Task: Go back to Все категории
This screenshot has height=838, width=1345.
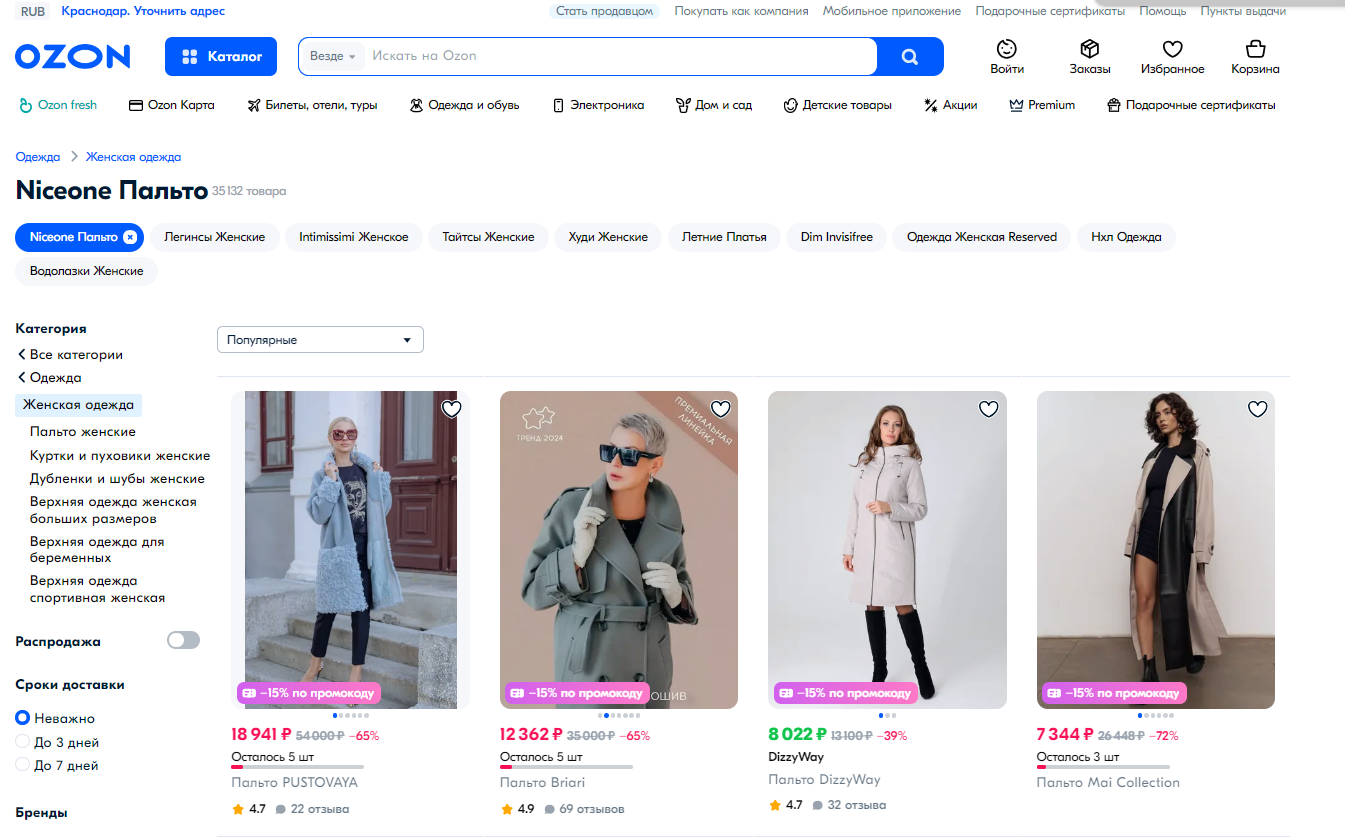Action: [x=70, y=355]
